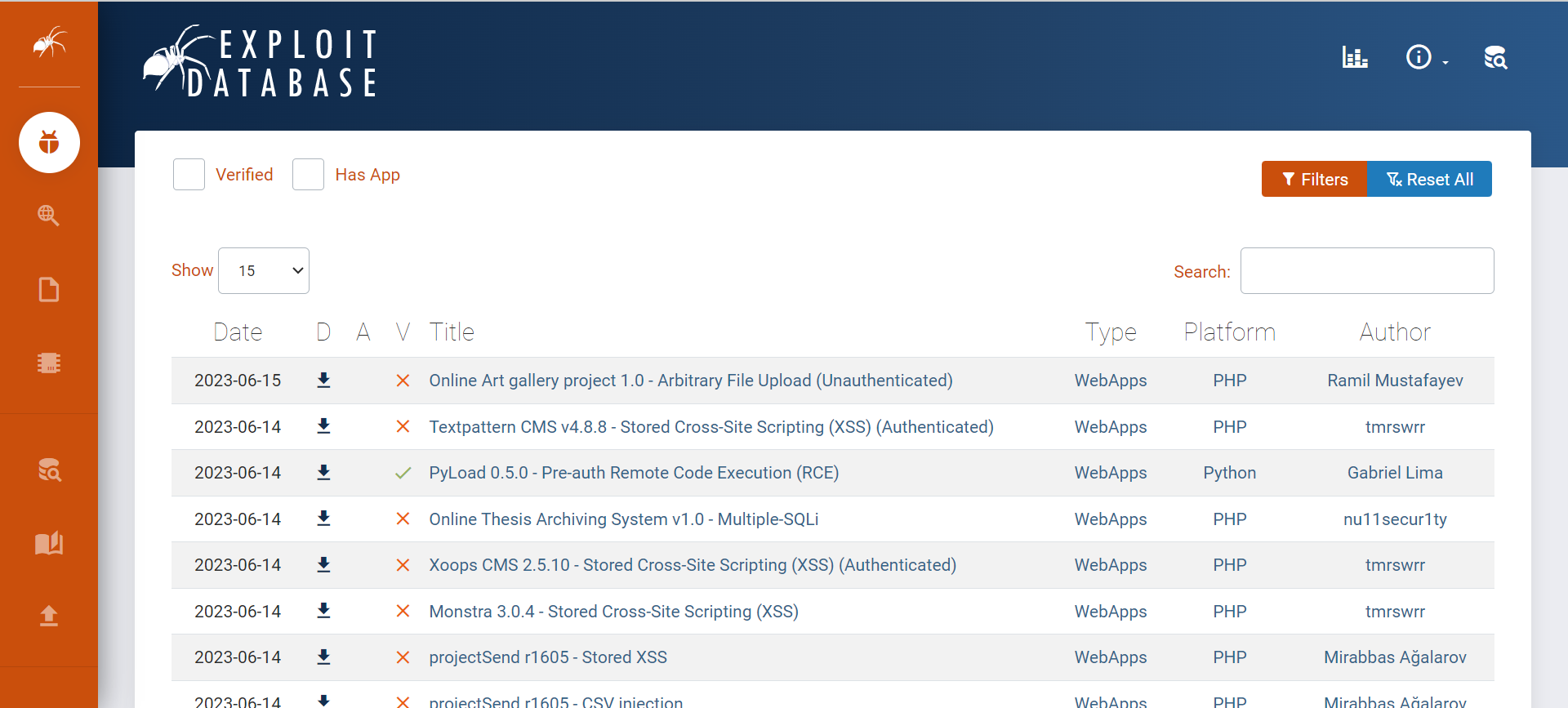Click unverified X for projectSend Stored XSS
The height and width of the screenshot is (708, 1568).
point(403,657)
